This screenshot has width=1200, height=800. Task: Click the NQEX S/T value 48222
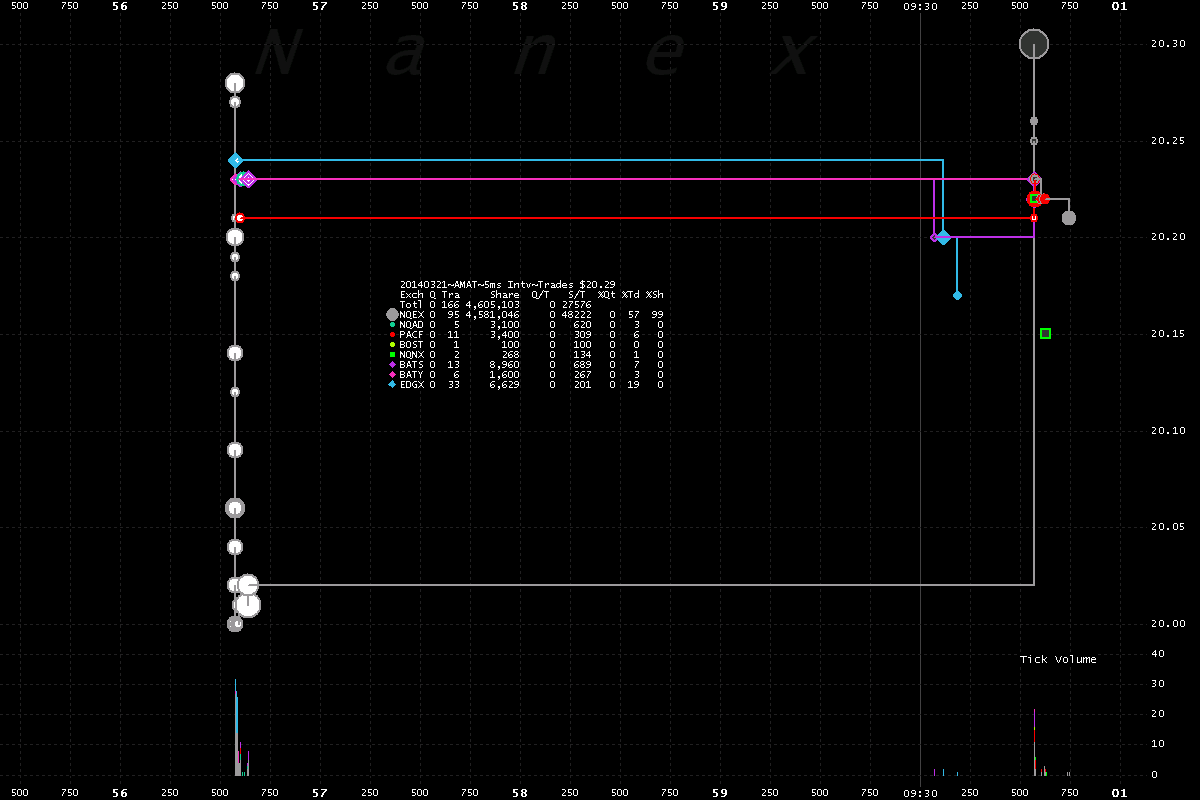pyautogui.click(x=576, y=315)
